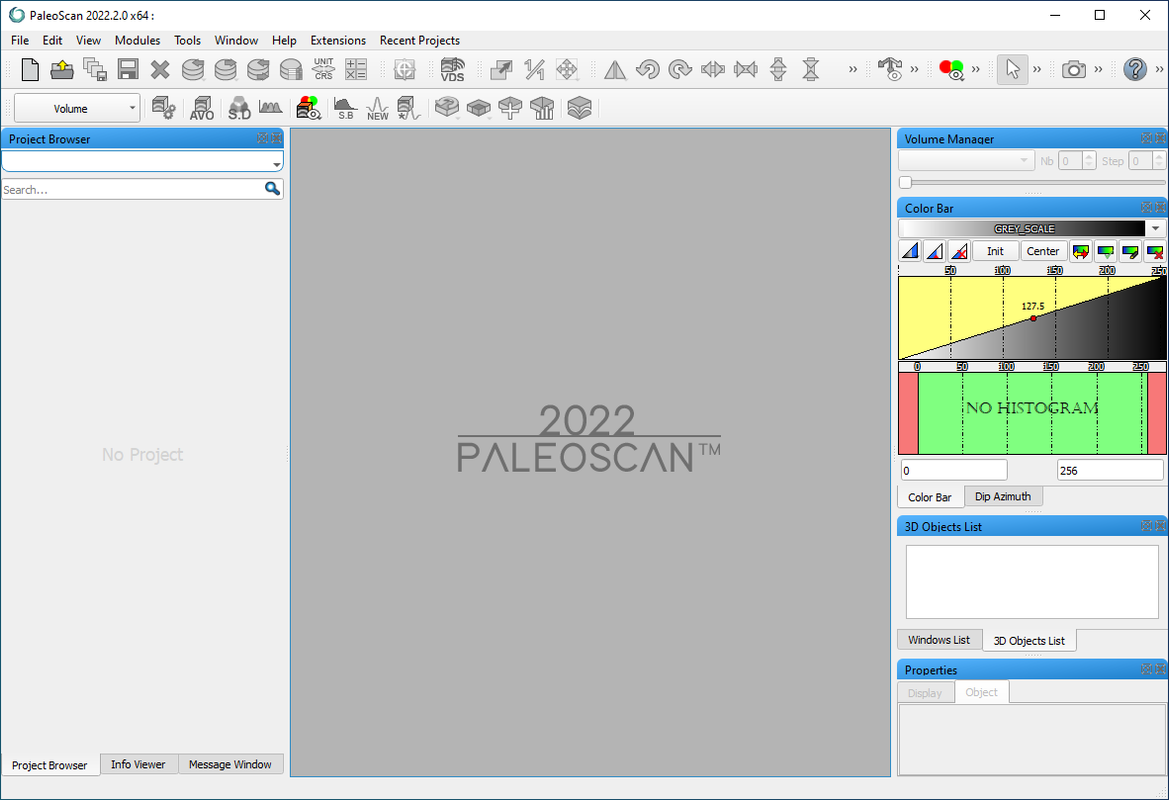This screenshot has width=1169, height=800.
Task: Switch to the Message Window tab
Action: pos(230,764)
